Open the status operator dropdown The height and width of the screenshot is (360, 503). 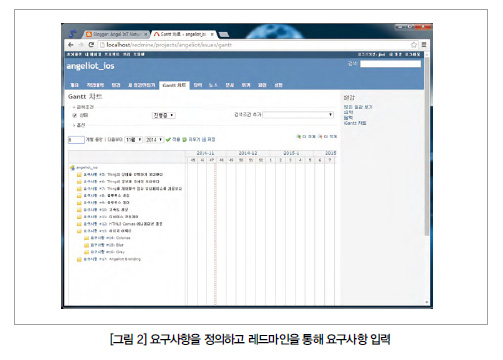point(164,115)
